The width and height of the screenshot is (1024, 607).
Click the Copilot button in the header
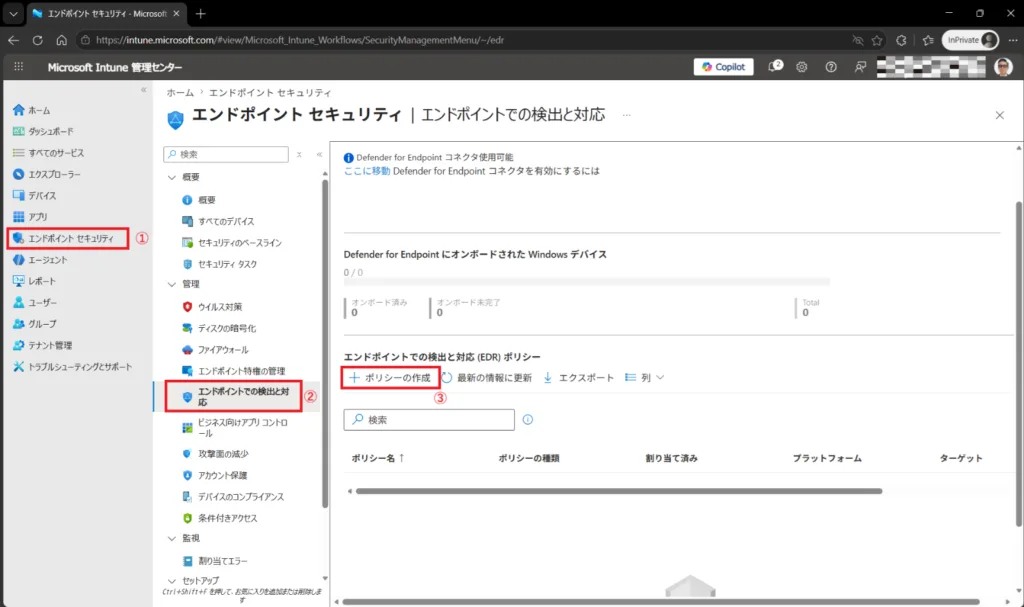coord(723,67)
